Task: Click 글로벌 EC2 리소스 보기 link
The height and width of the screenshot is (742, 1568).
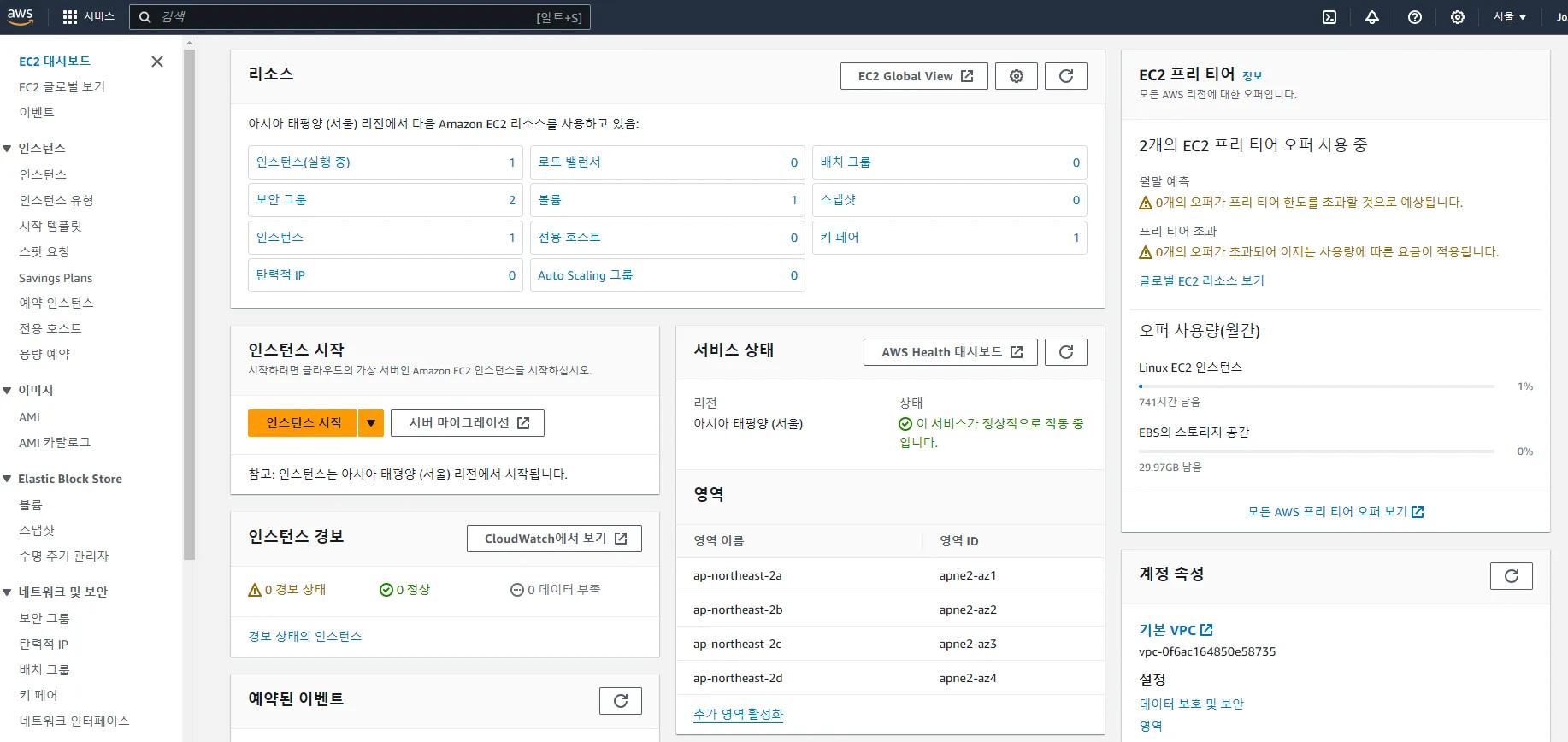Action: 1201,281
